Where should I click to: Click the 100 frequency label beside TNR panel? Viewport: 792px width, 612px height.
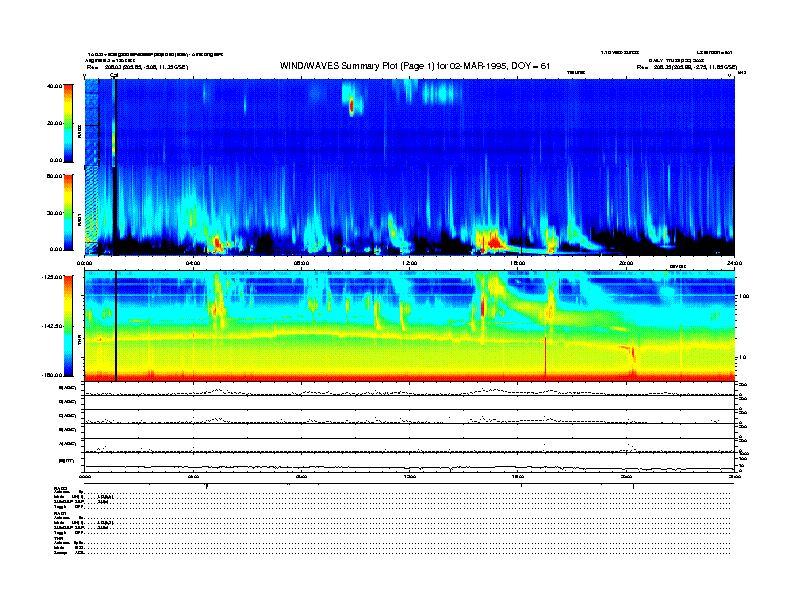pos(744,296)
